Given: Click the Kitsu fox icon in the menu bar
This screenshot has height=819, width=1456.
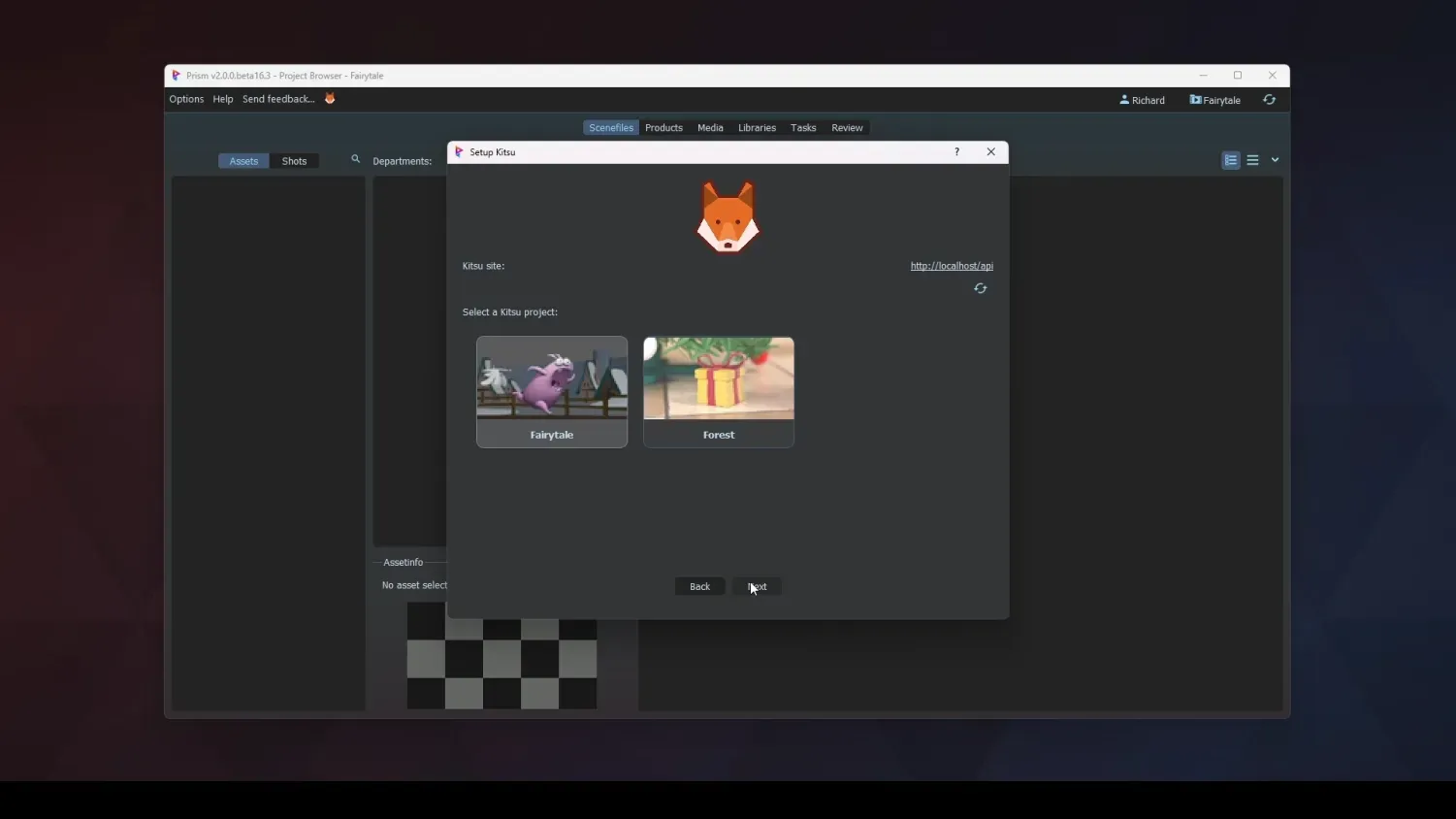Looking at the screenshot, I should pyautogui.click(x=330, y=99).
